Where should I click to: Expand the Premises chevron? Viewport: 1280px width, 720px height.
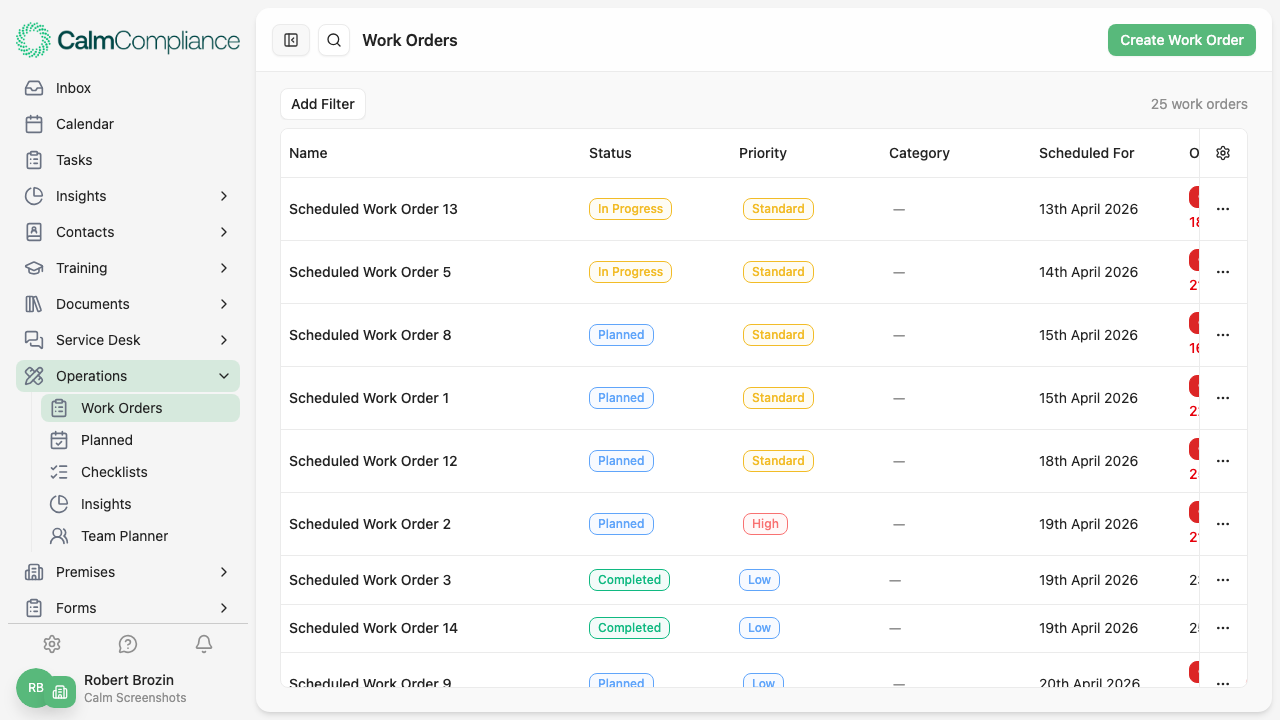pos(224,572)
